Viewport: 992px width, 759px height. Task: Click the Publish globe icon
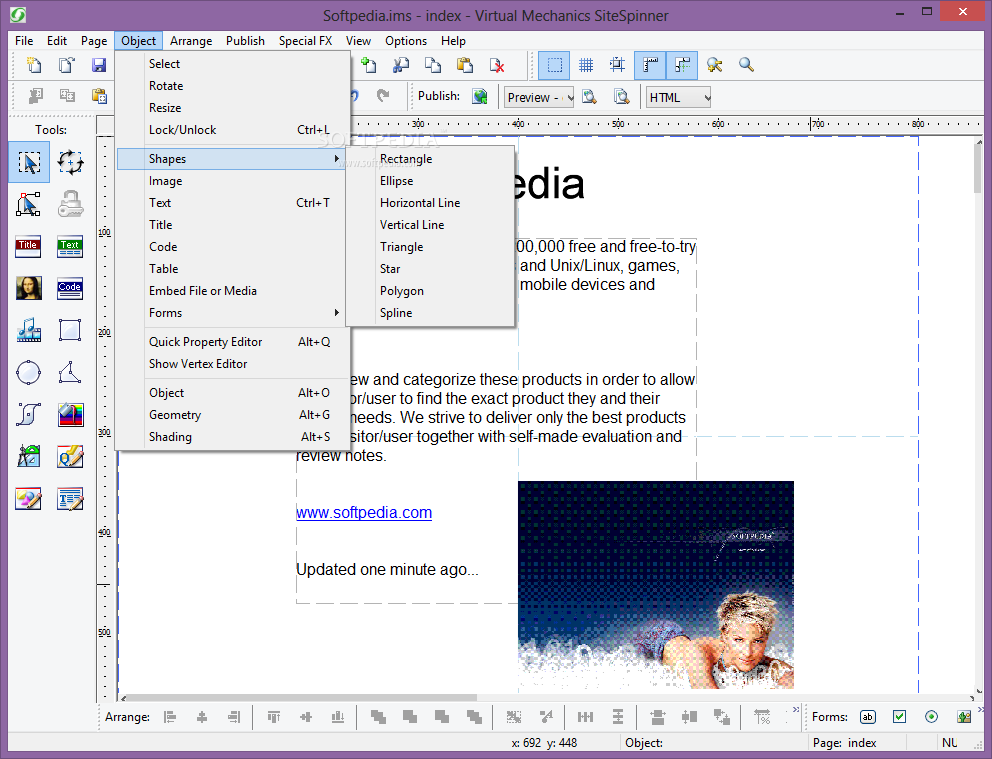[x=480, y=96]
